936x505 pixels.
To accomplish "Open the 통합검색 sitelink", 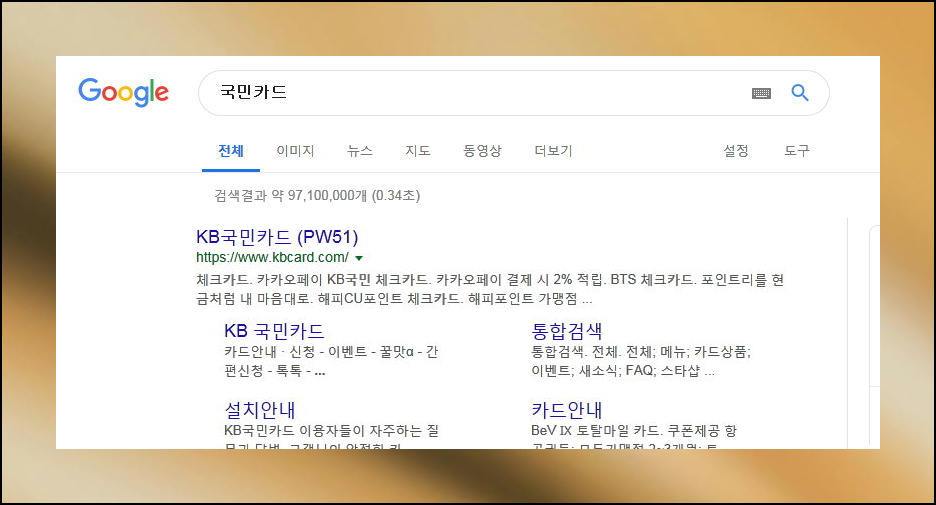I will click(x=566, y=331).
